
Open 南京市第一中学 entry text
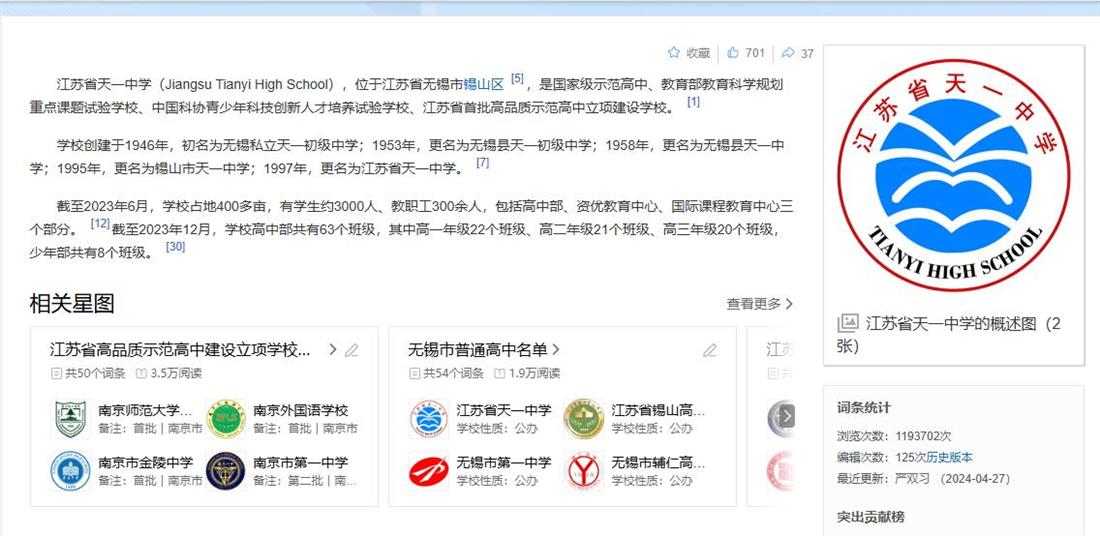pos(300,462)
